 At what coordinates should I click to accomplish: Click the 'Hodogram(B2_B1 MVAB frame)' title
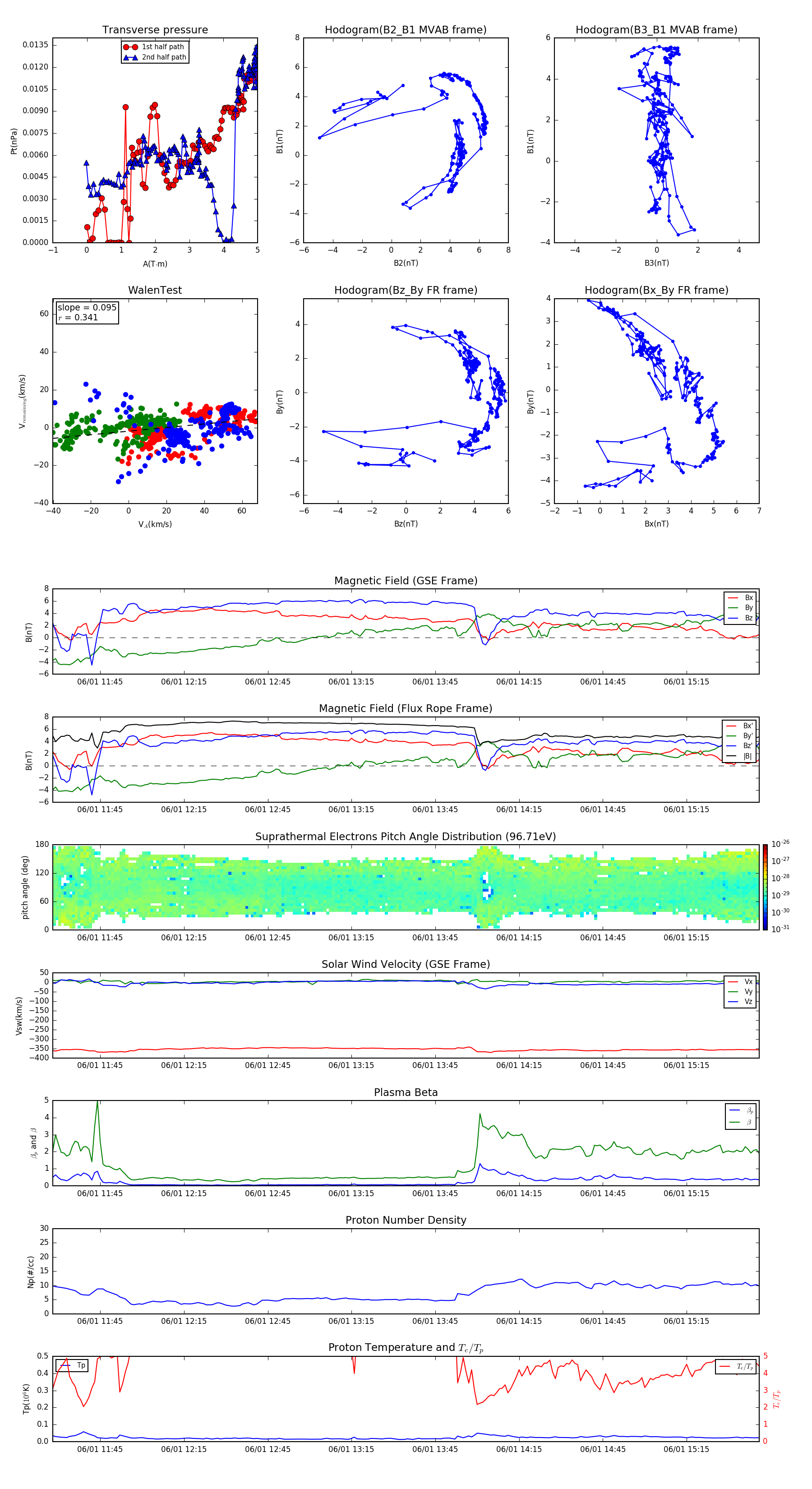point(406,30)
